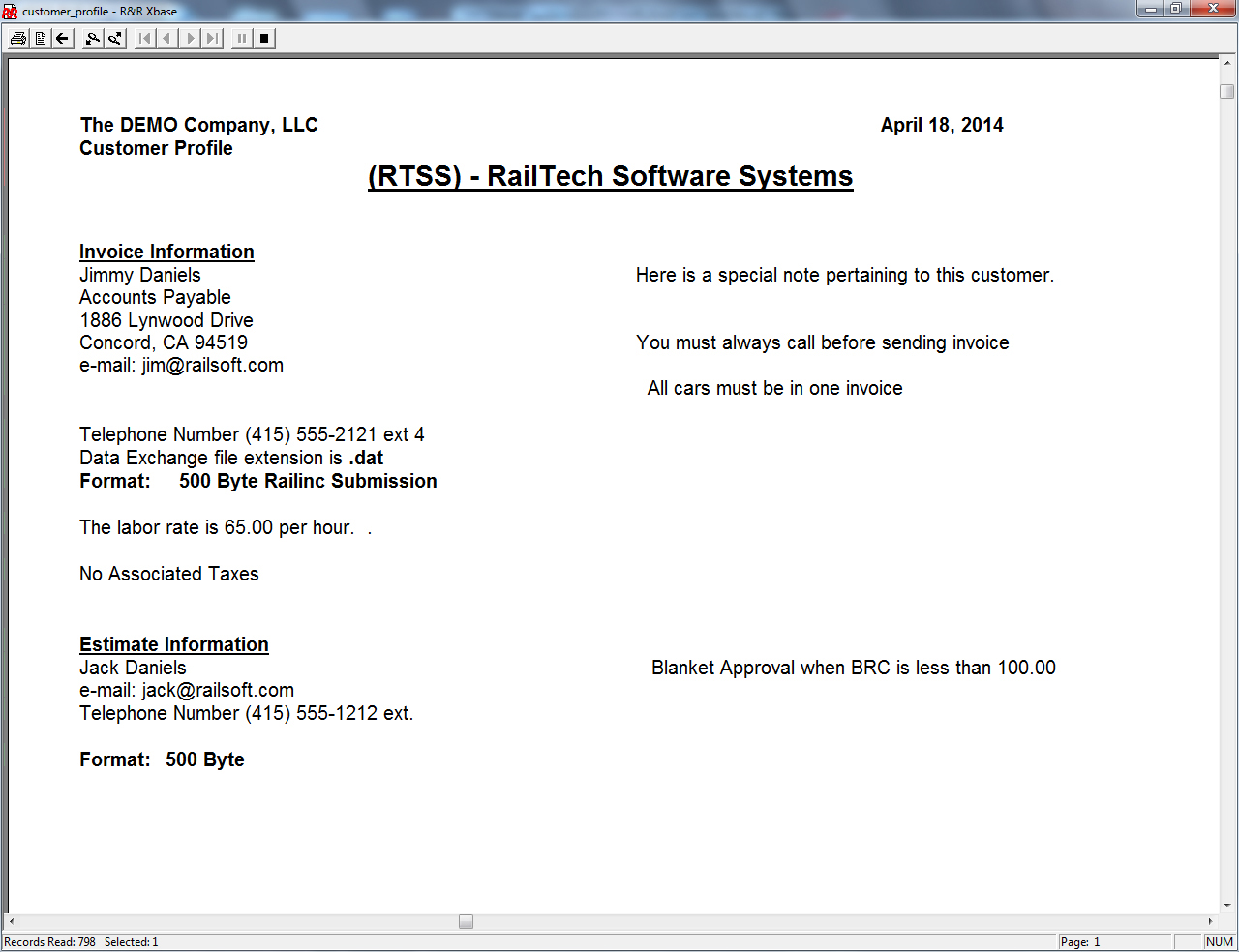The height and width of the screenshot is (952, 1239).
Task: Jump to last page of report
Action: 213,39
